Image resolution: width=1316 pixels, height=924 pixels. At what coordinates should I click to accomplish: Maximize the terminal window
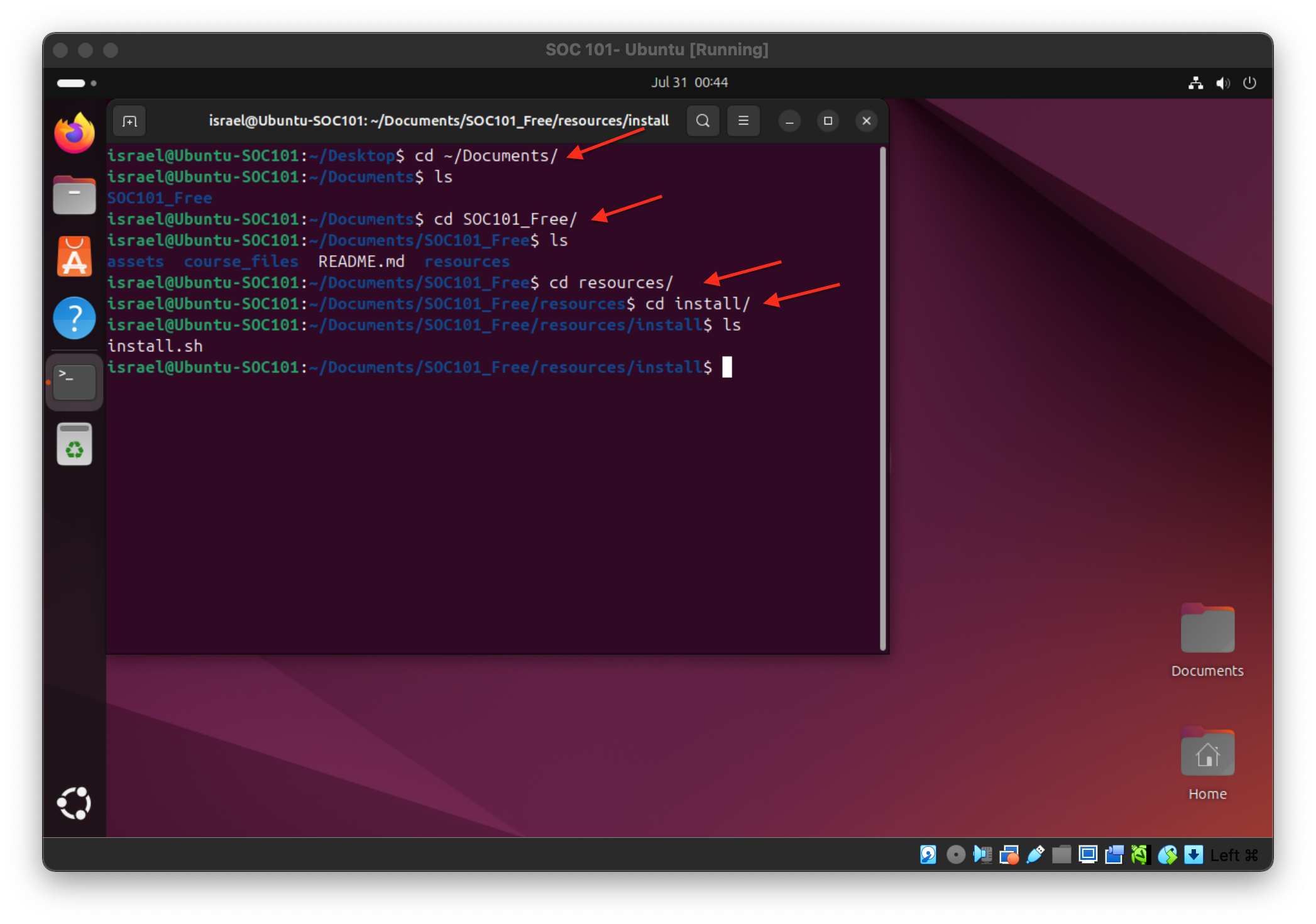click(x=828, y=121)
